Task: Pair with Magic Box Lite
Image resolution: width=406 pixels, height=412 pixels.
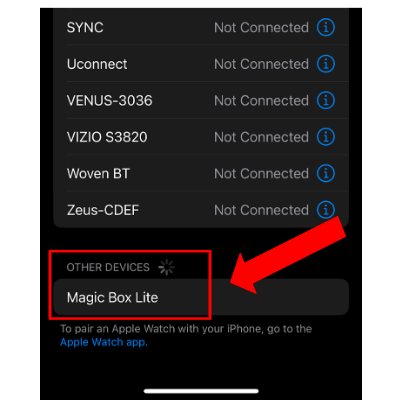Action: [201, 297]
